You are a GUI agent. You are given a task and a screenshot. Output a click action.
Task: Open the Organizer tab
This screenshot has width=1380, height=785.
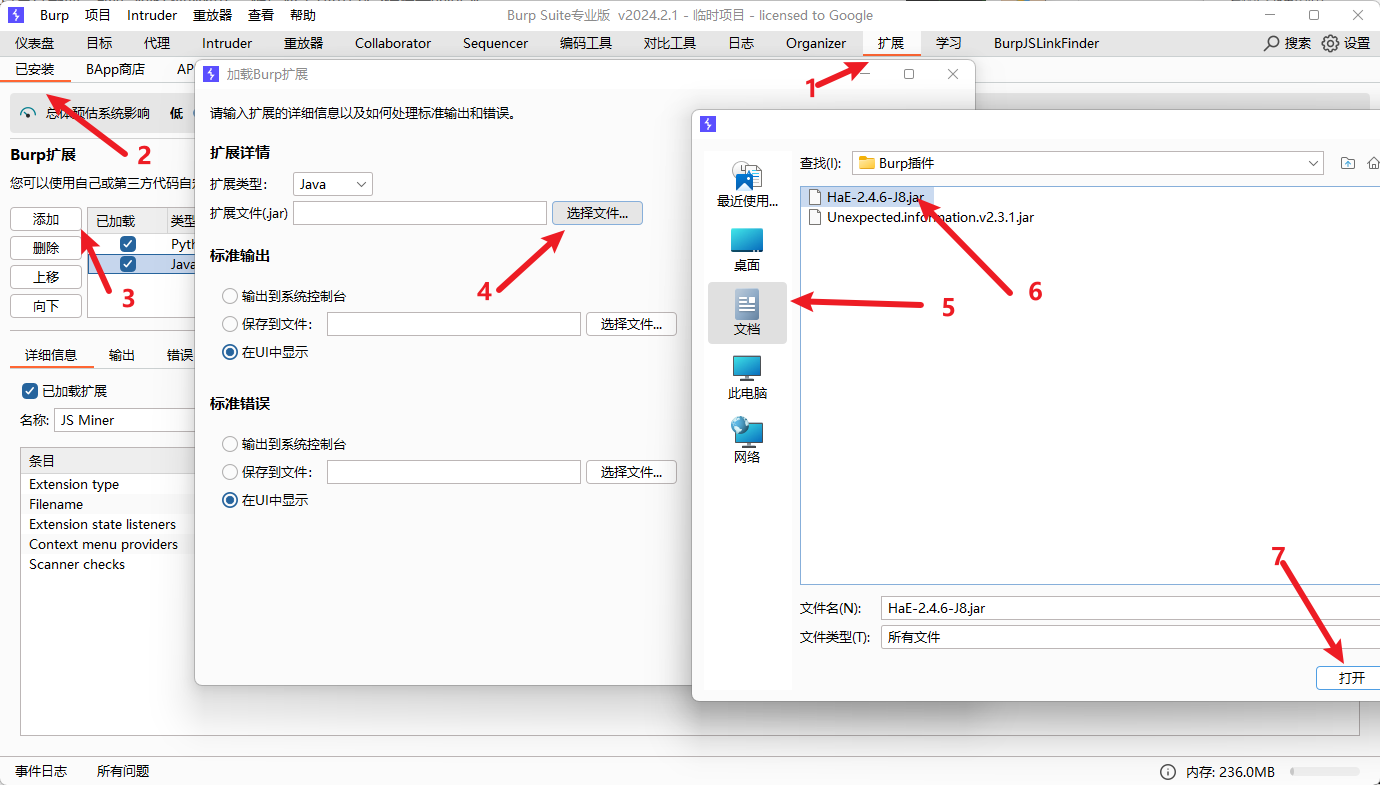click(x=816, y=43)
